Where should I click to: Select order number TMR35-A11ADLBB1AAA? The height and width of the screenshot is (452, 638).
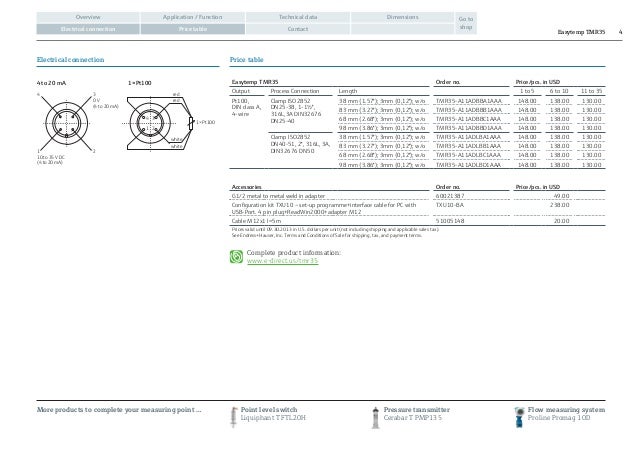[x=468, y=146]
